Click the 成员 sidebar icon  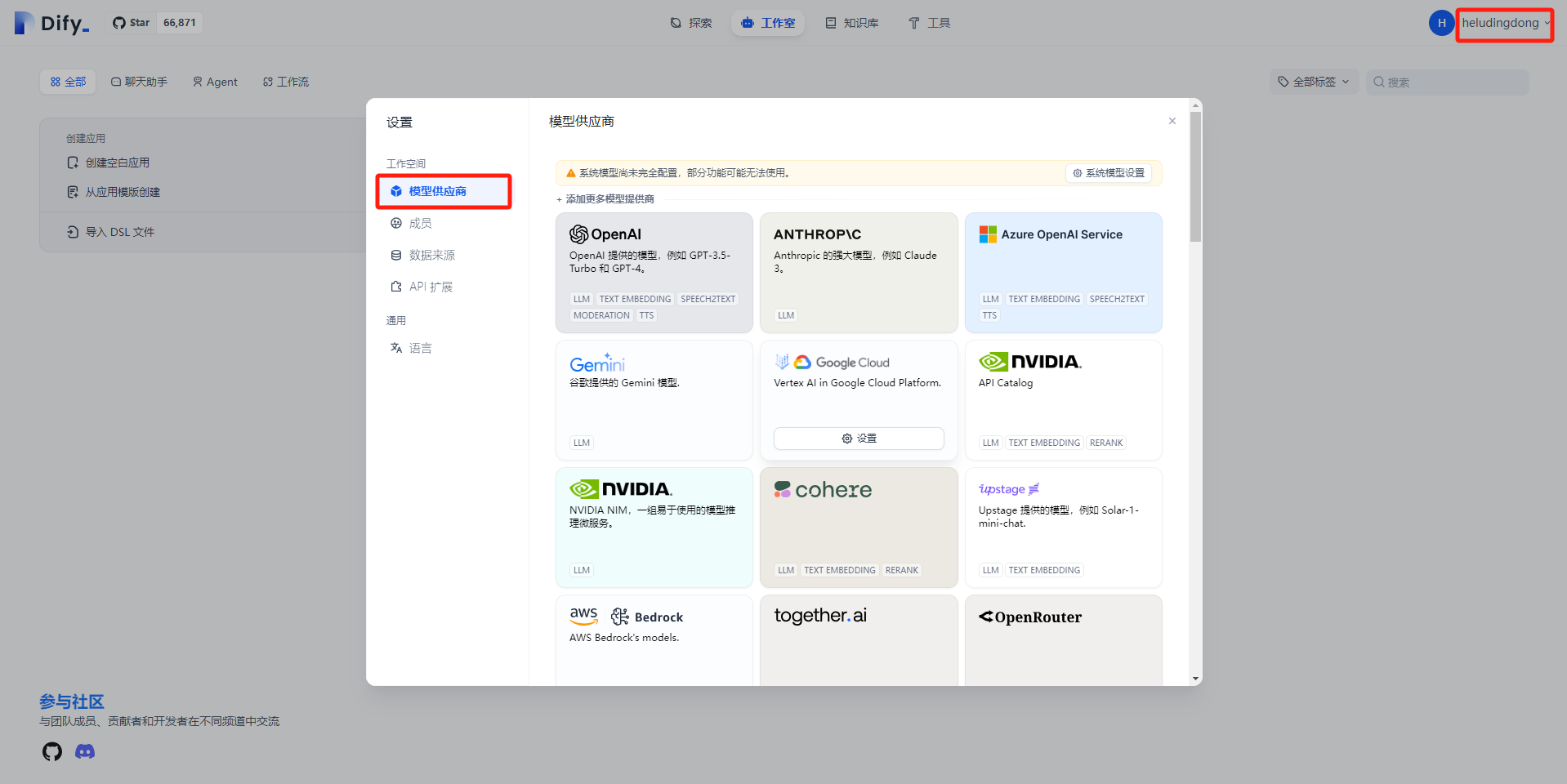(x=396, y=223)
